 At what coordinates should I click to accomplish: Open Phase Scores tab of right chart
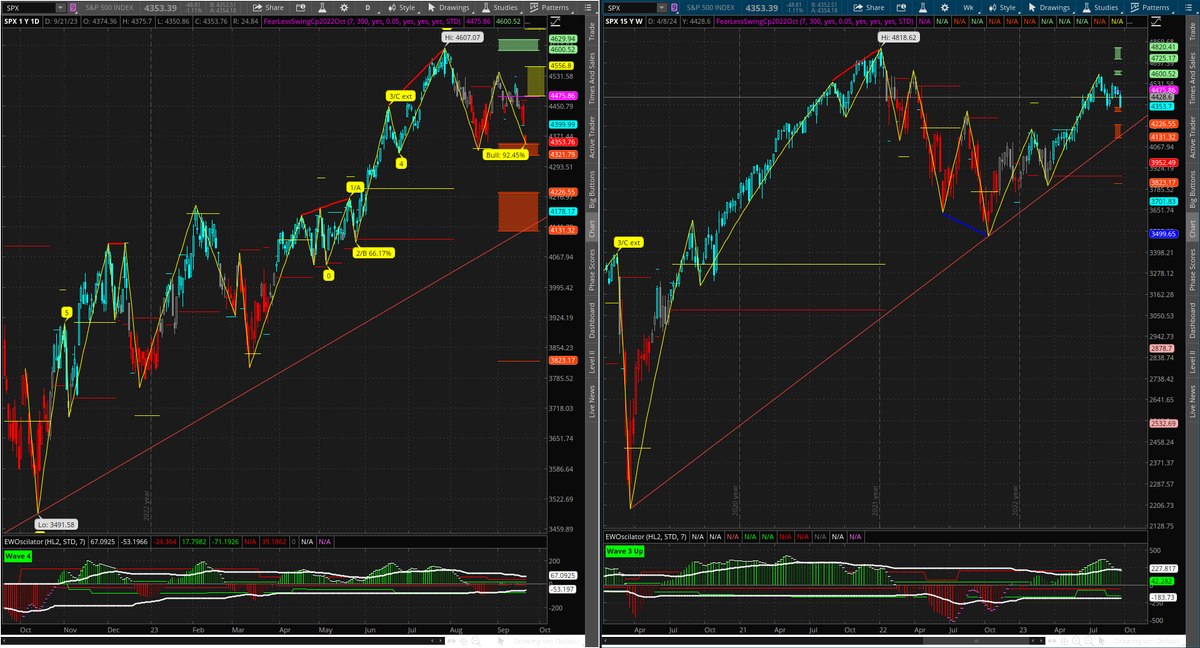(1193, 270)
